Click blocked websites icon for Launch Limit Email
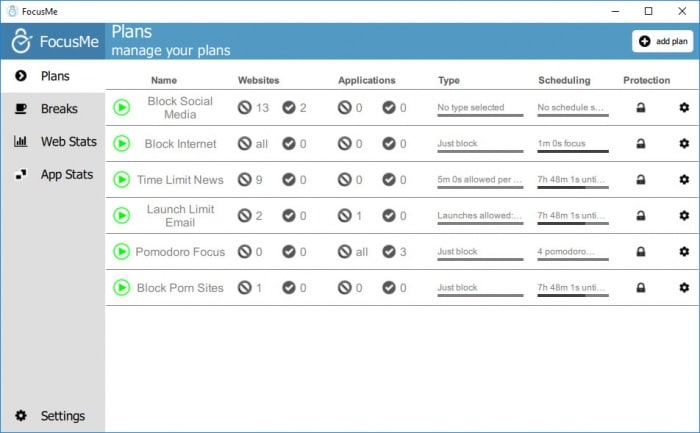The height and width of the screenshot is (433, 700). tap(245, 216)
